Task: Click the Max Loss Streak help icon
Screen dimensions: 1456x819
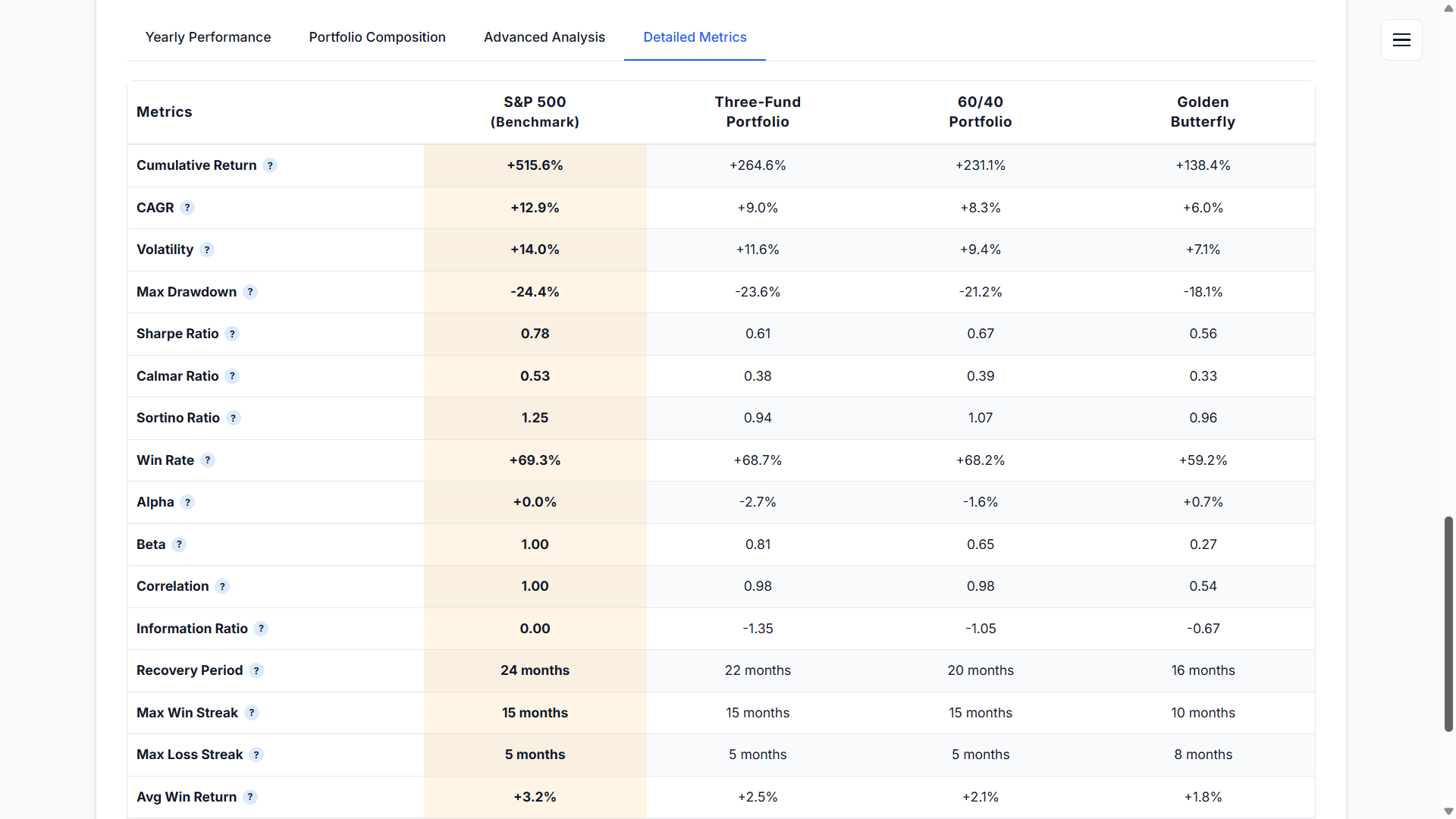Action: (256, 755)
